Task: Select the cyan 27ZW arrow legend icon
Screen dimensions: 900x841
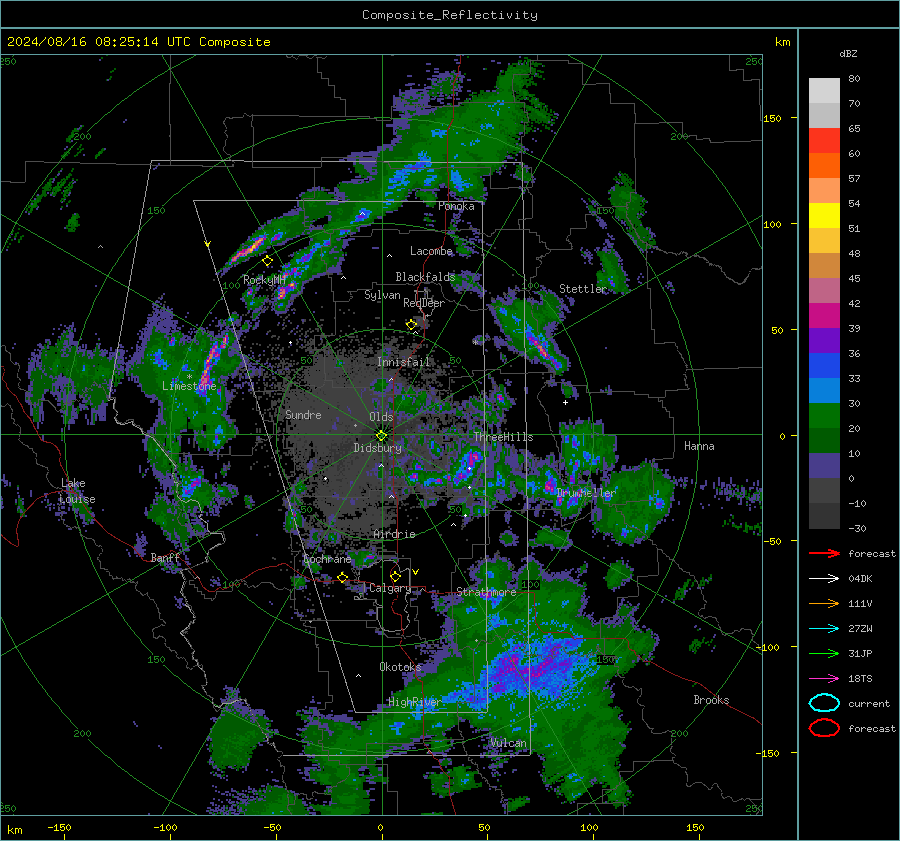Action: 824,628
